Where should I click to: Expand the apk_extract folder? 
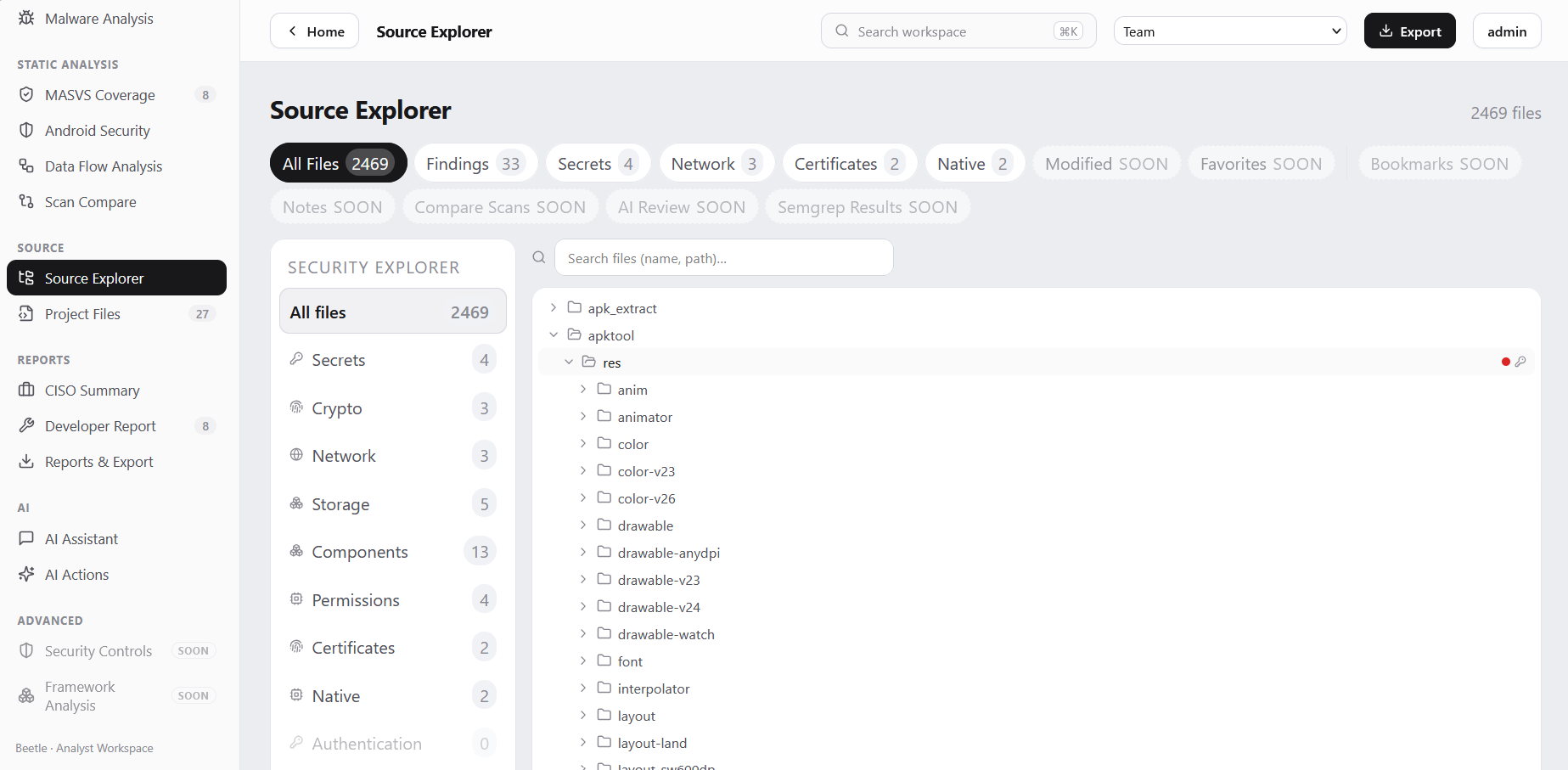tap(554, 307)
